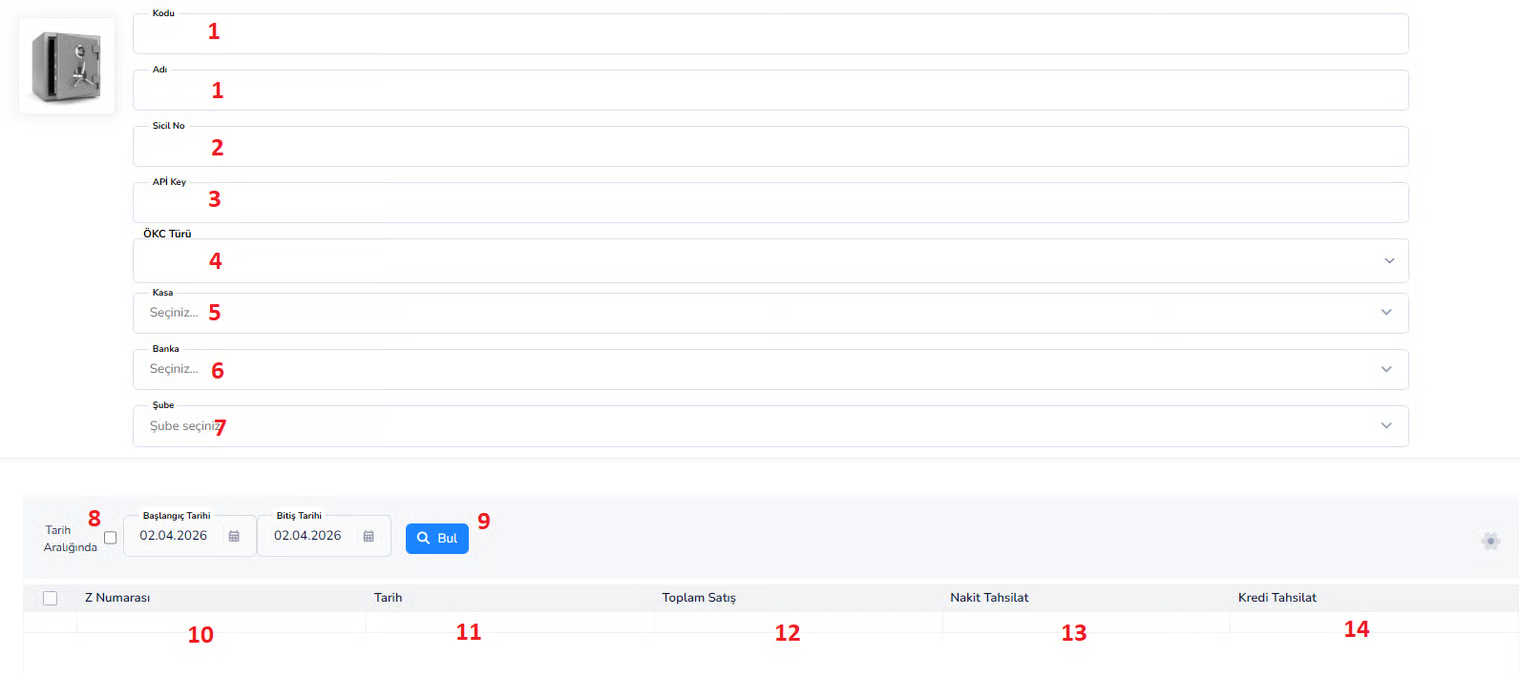Screen dimensions: 1520x697
Task: Open the Bitiş Tarihi calendar icon
Action: click(369, 536)
